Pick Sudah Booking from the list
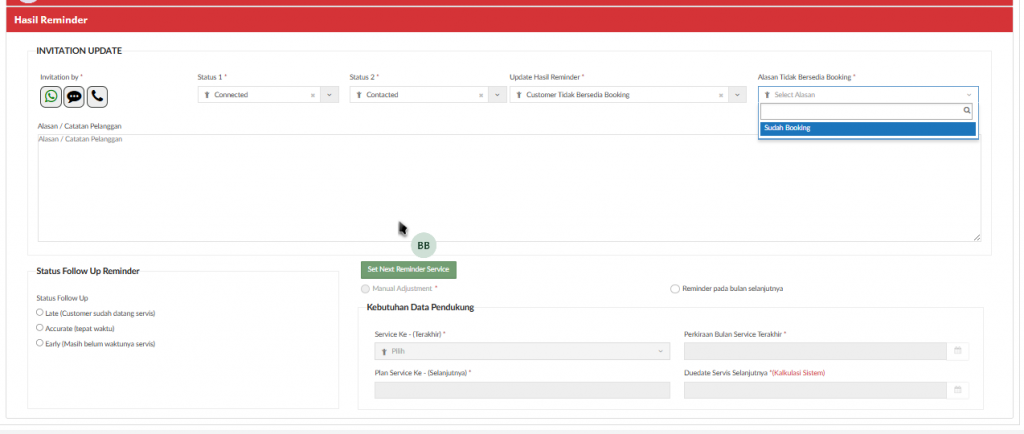The width and height of the screenshot is (1024, 434). coord(867,128)
